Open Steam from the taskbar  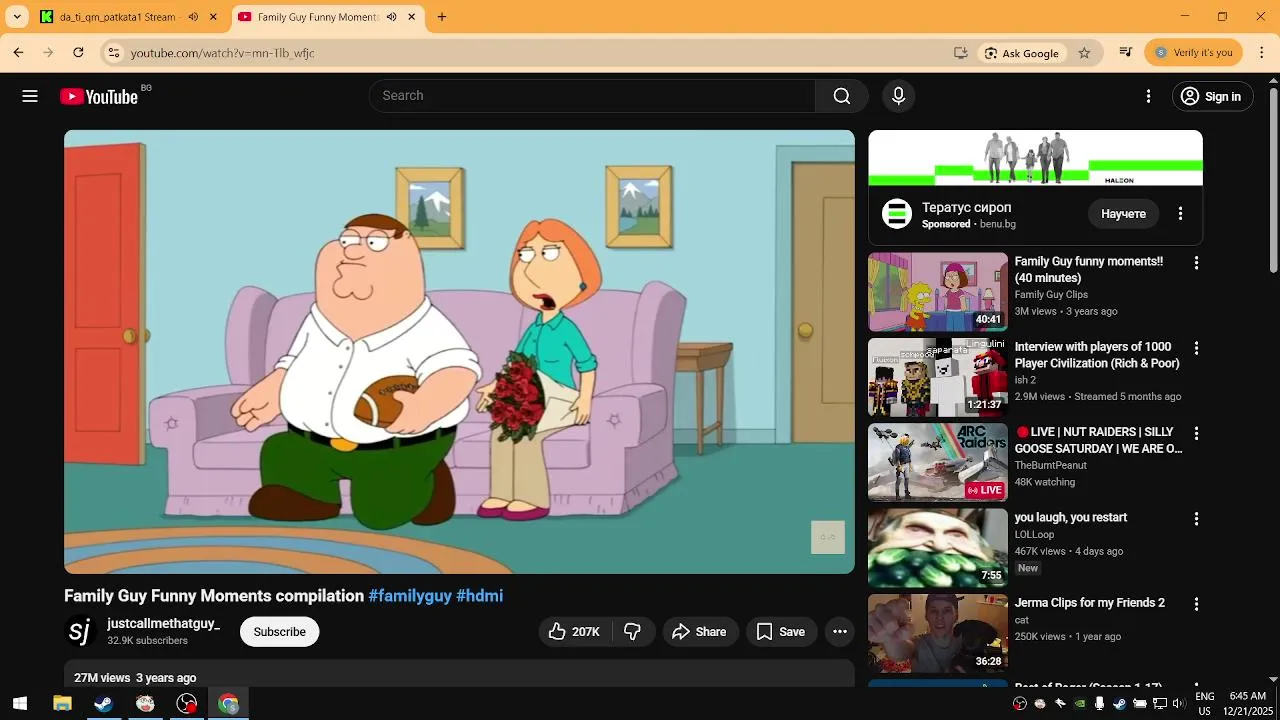point(104,704)
